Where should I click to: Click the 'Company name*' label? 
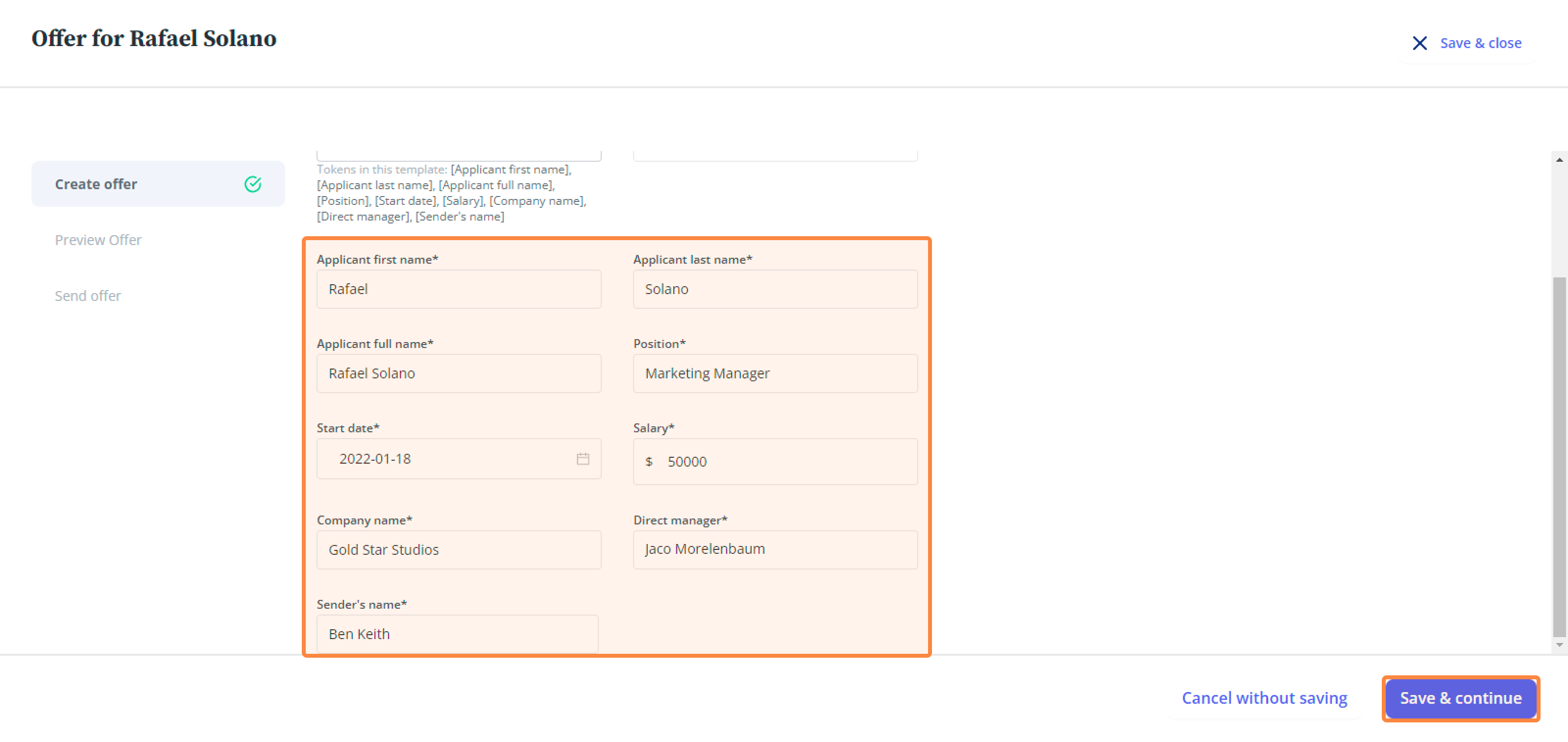[x=364, y=520]
